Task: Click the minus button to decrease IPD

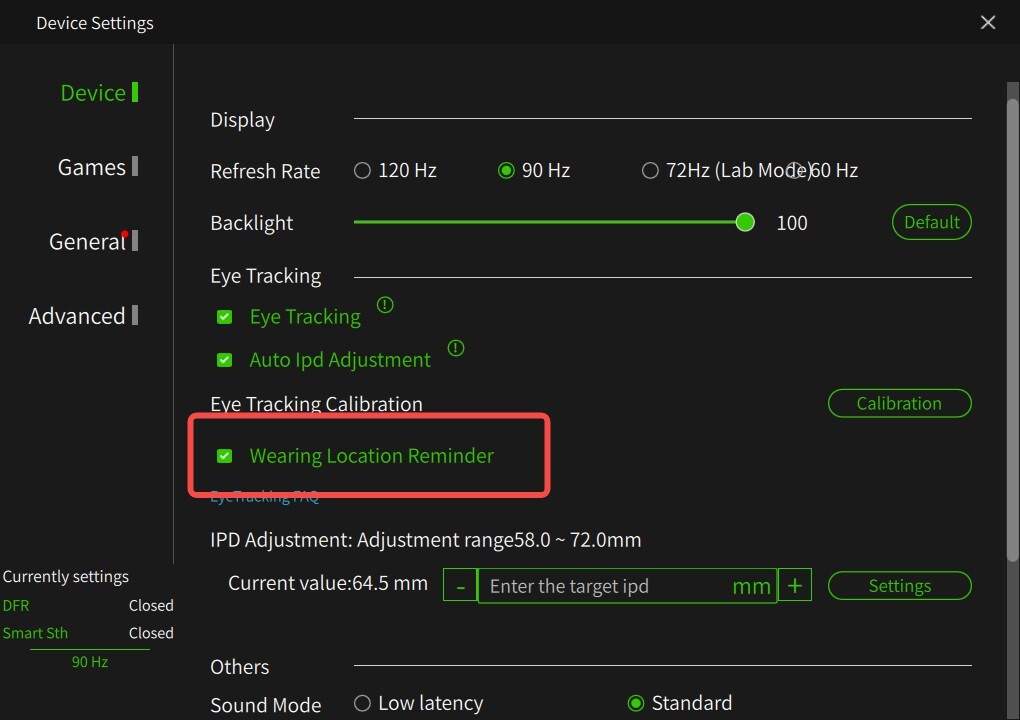Action: 460,586
